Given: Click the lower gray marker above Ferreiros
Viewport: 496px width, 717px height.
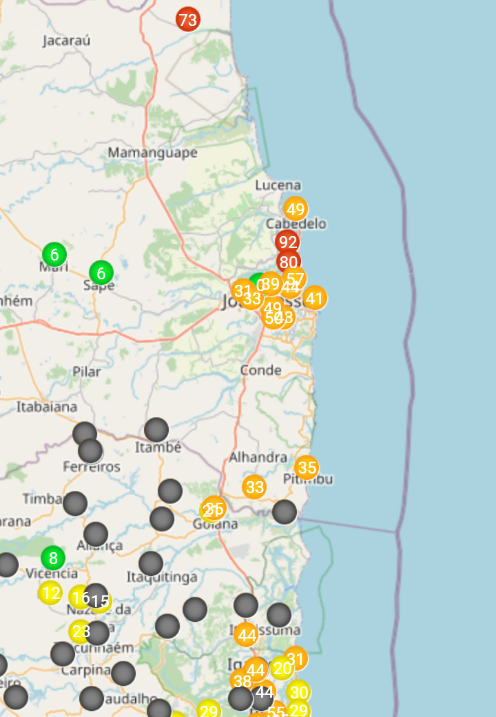Looking at the screenshot, I should (91, 451).
